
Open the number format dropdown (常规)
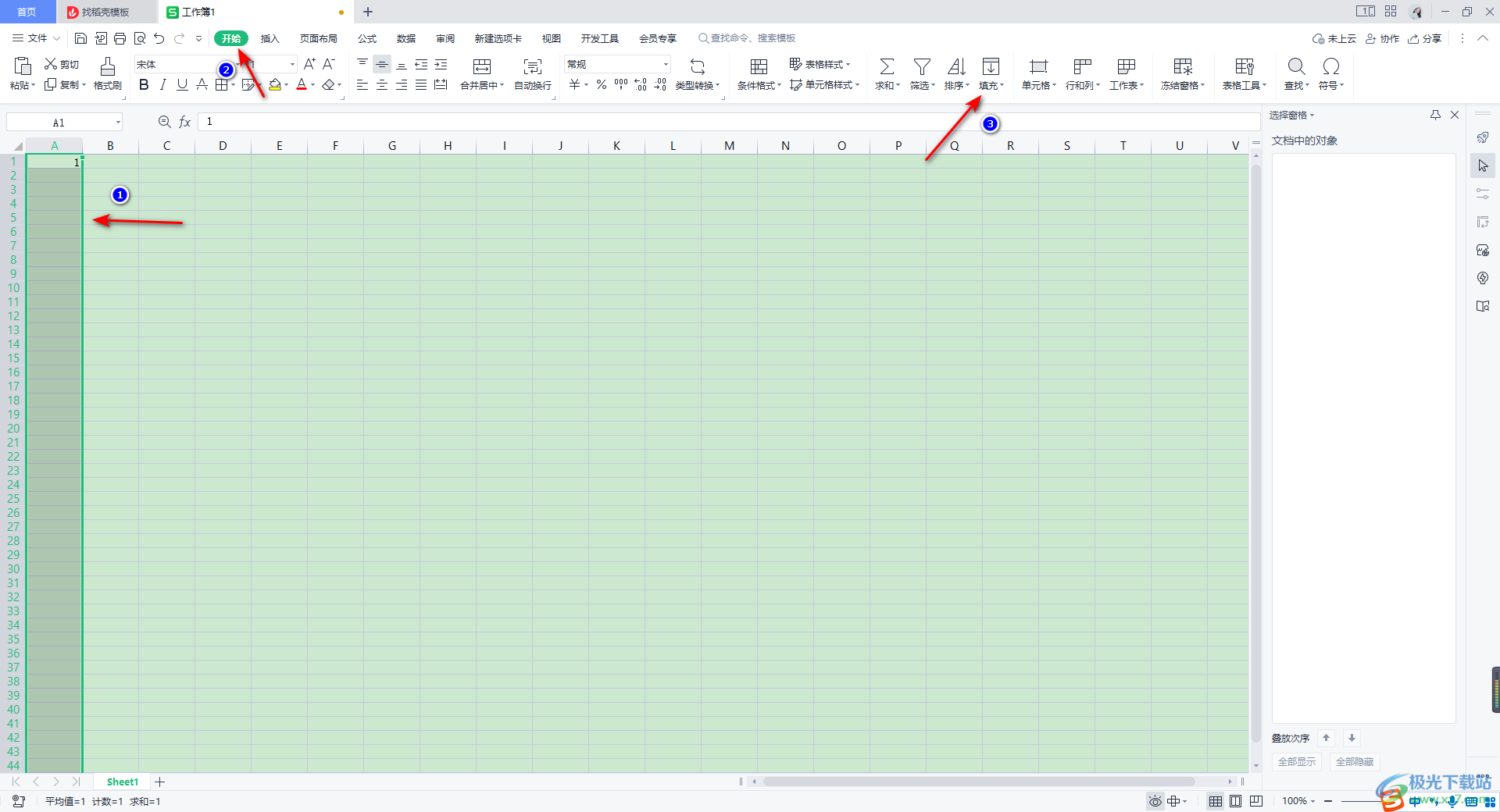coord(666,64)
